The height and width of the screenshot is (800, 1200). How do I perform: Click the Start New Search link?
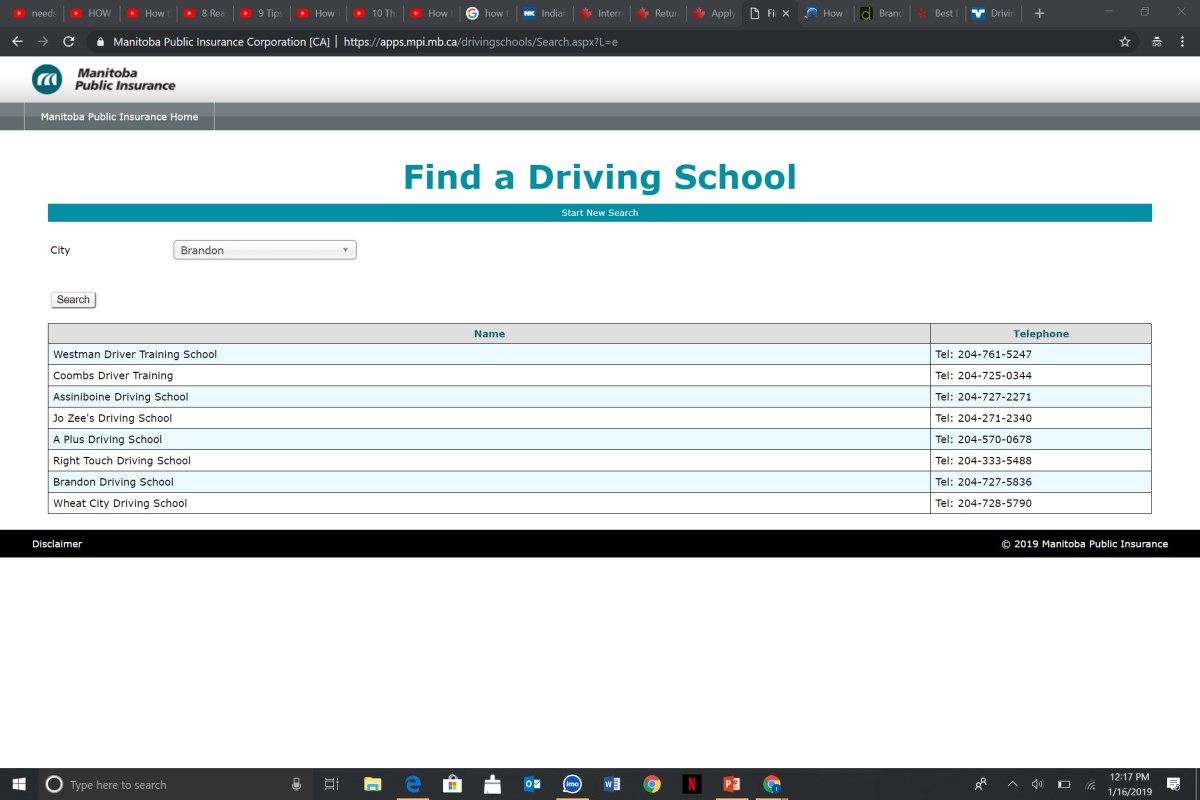coord(599,213)
